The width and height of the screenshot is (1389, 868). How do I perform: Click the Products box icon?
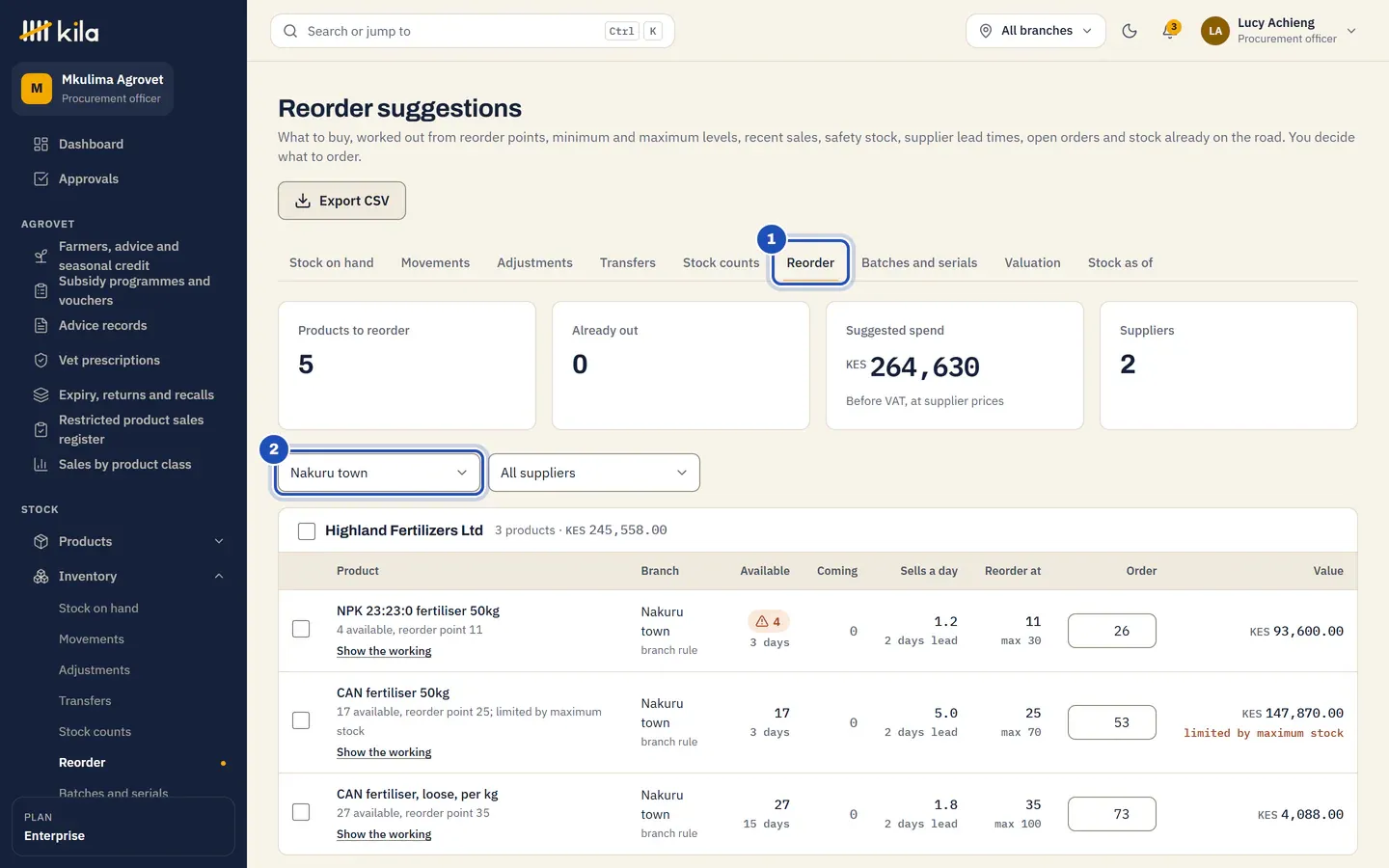41,542
